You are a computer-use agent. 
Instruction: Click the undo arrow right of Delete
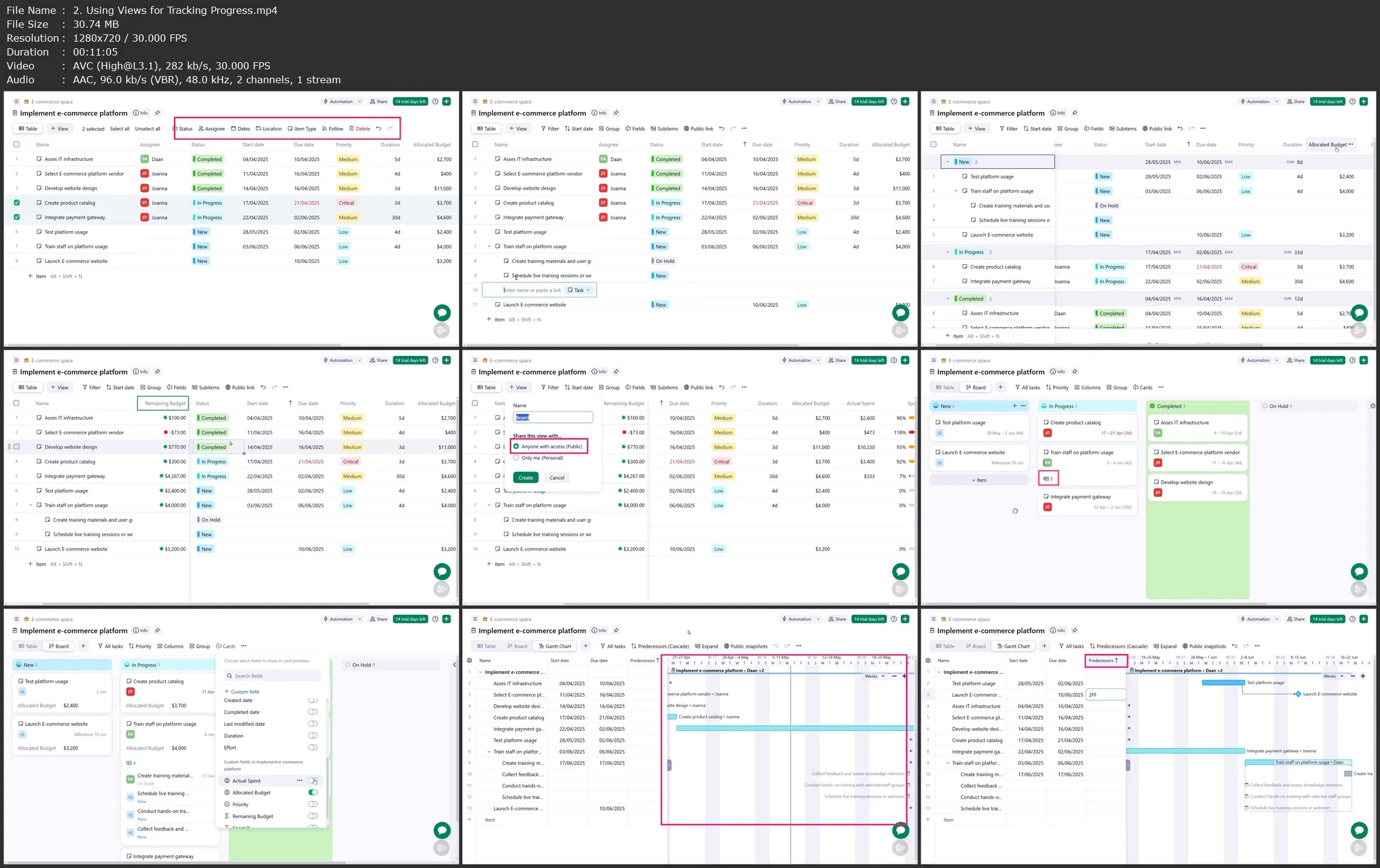click(378, 128)
